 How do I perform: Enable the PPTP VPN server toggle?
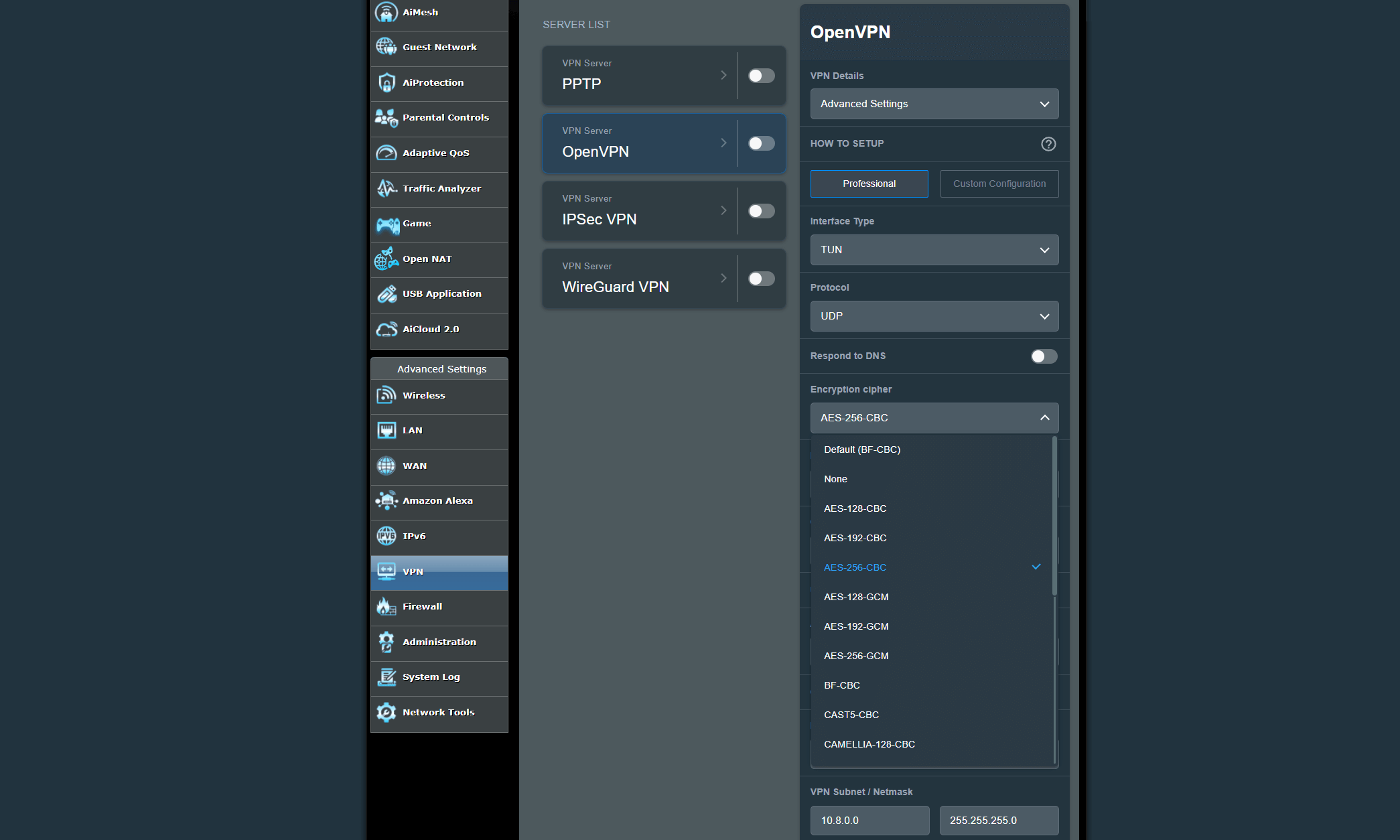[x=762, y=76]
